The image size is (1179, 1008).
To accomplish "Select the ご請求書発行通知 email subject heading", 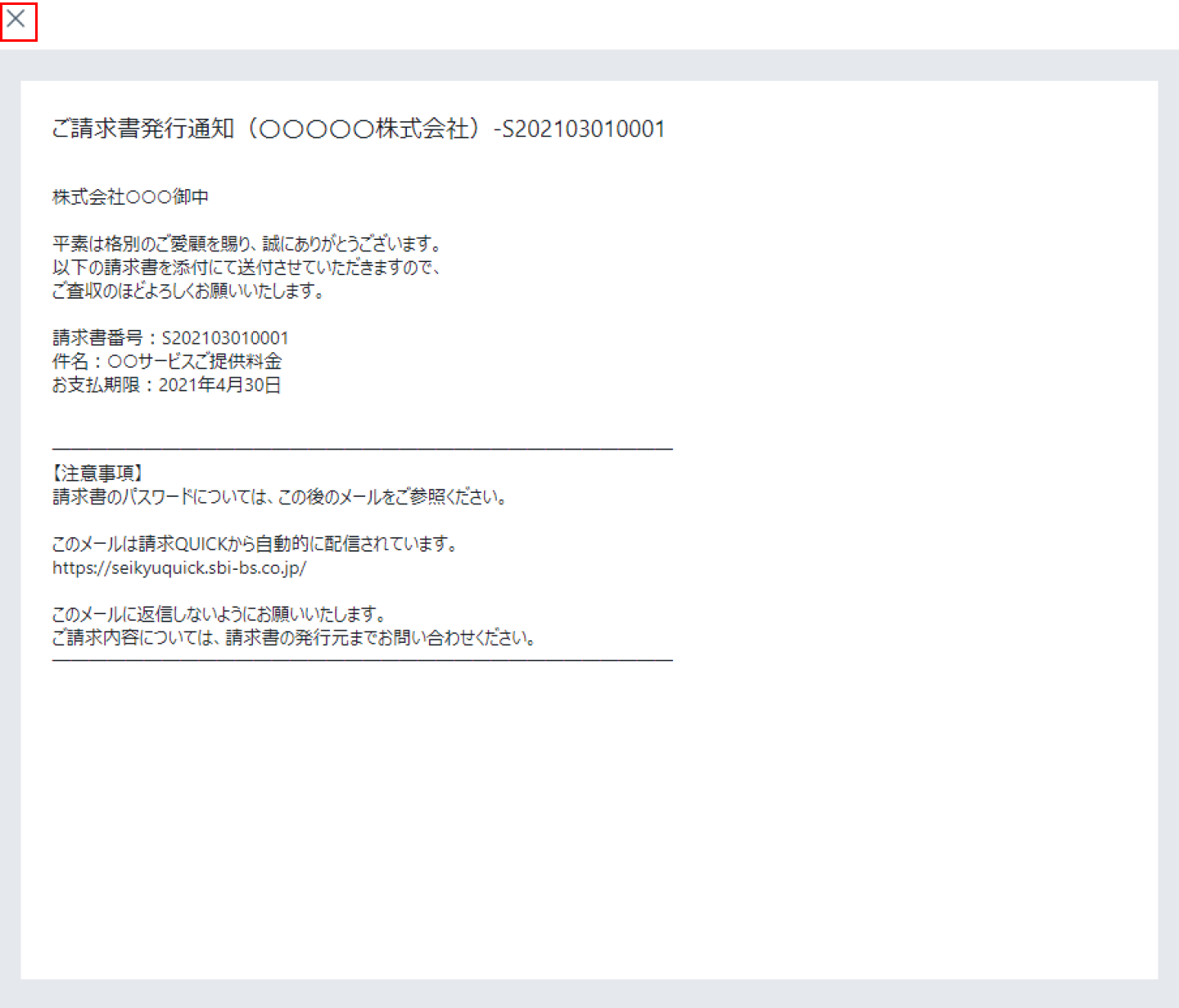I will [359, 129].
